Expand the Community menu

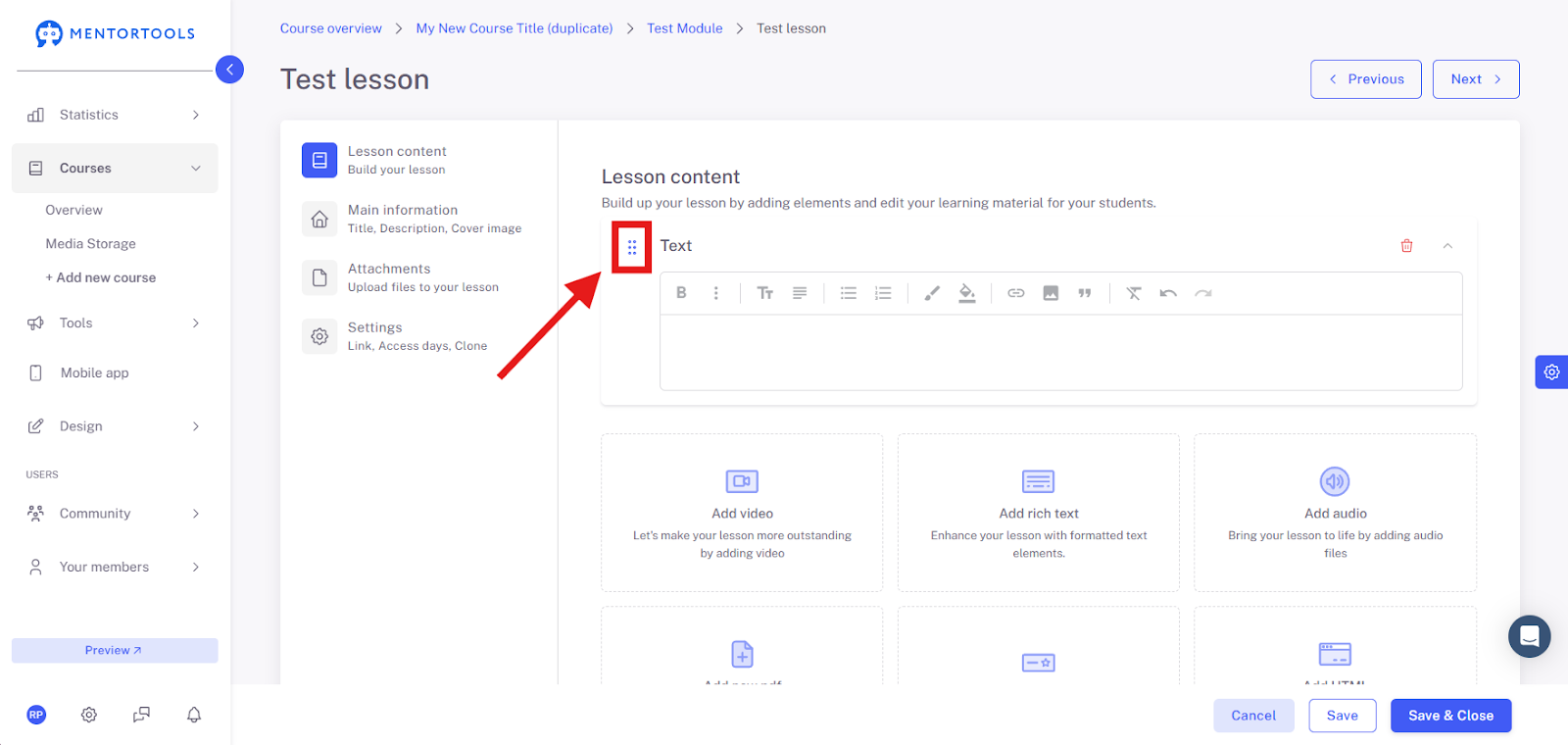115,514
